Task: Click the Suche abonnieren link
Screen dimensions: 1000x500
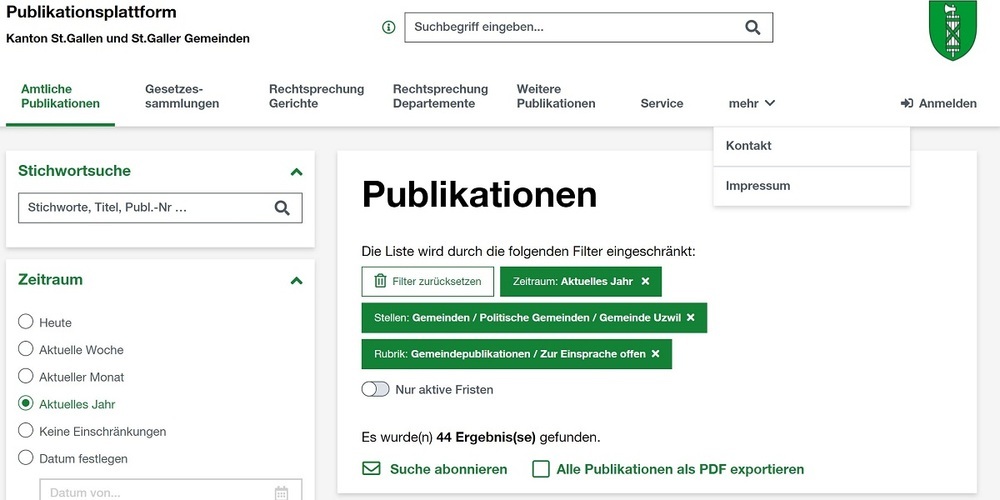Action: 436,469
